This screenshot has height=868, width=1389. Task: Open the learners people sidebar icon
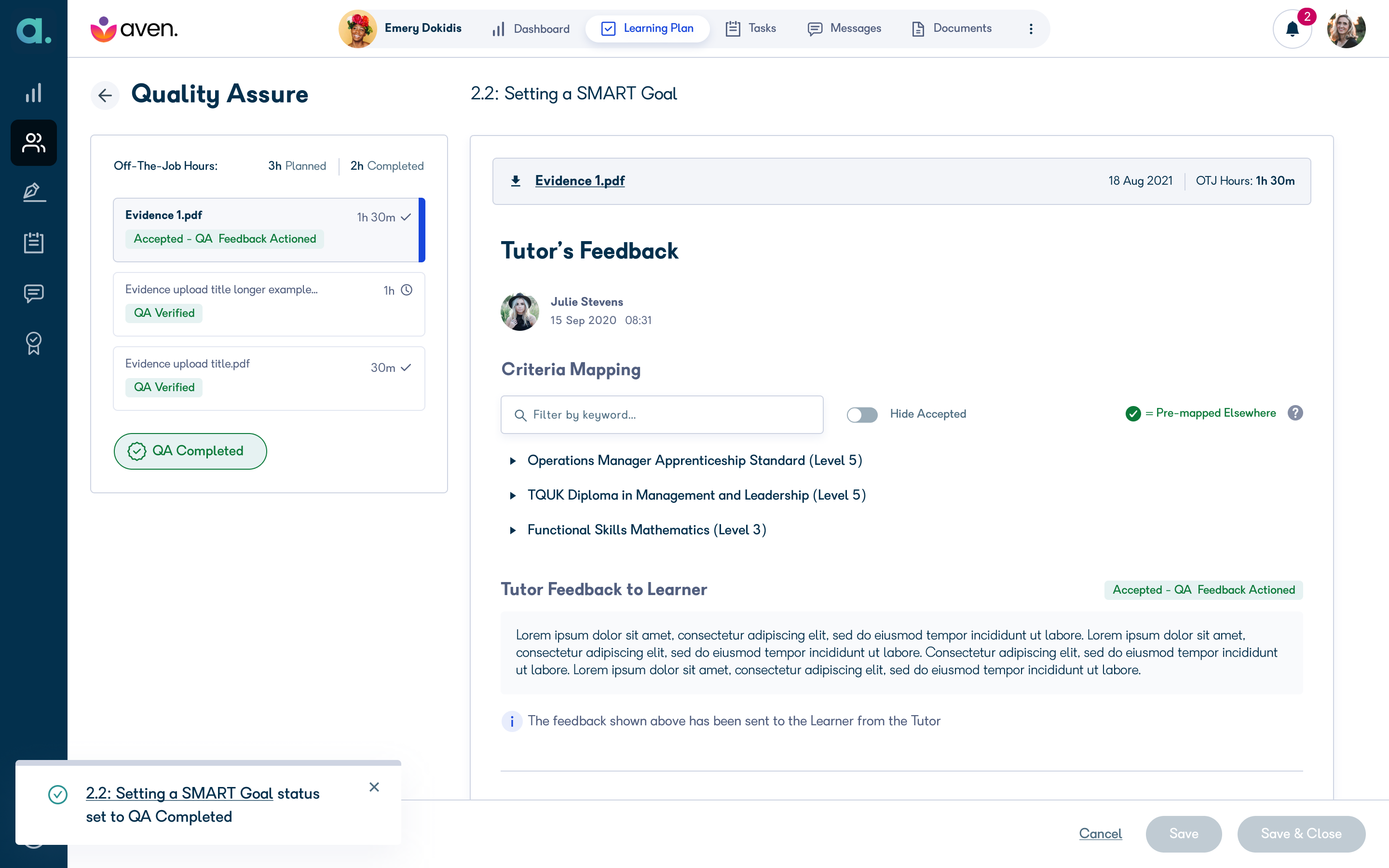pos(33,143)
